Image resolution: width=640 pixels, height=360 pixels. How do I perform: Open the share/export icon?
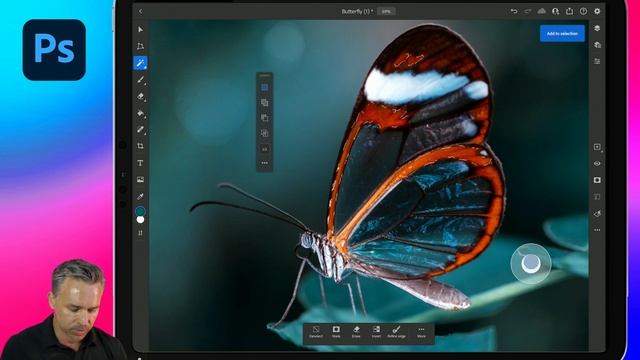(569, 11)
